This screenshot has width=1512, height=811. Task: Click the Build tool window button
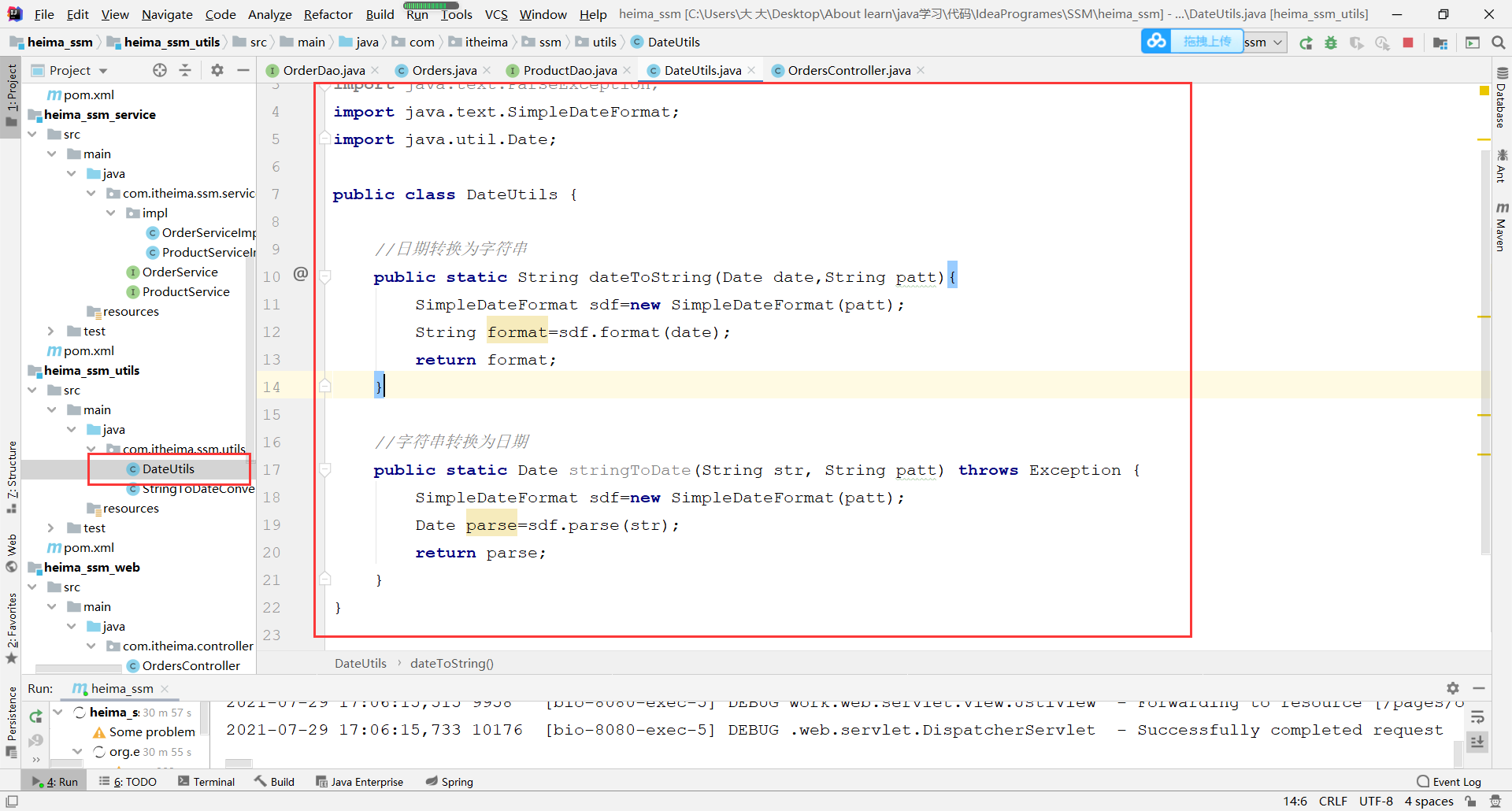tap(275, 782)
